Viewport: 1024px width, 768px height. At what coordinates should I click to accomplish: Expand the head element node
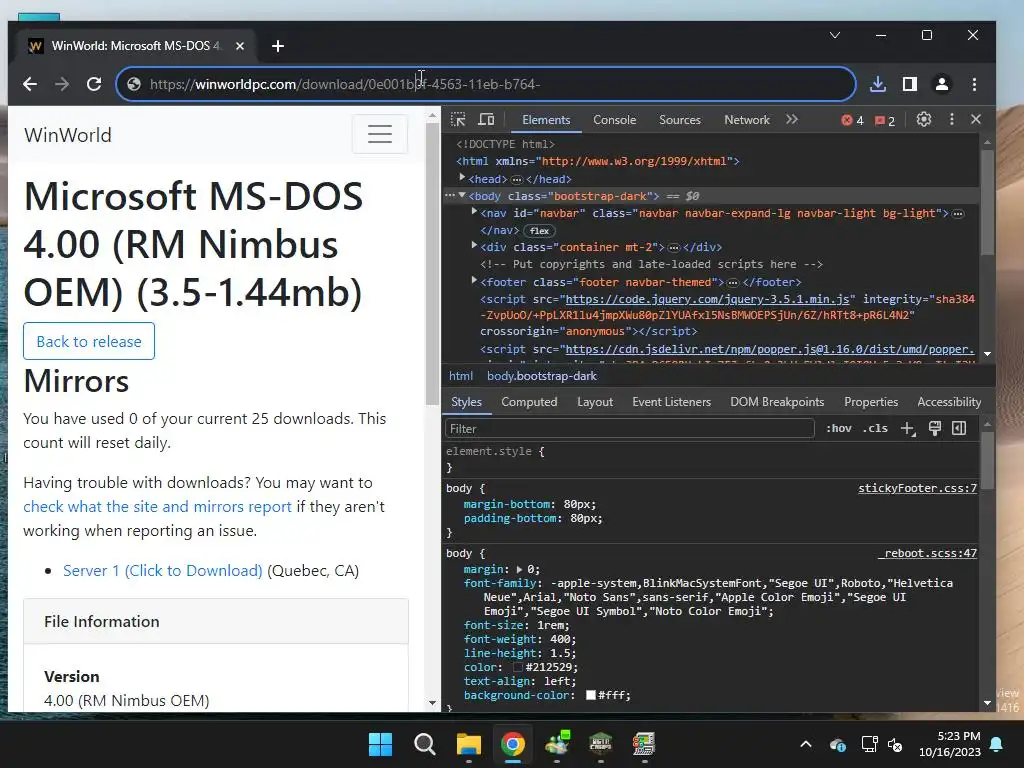[462, 178]
